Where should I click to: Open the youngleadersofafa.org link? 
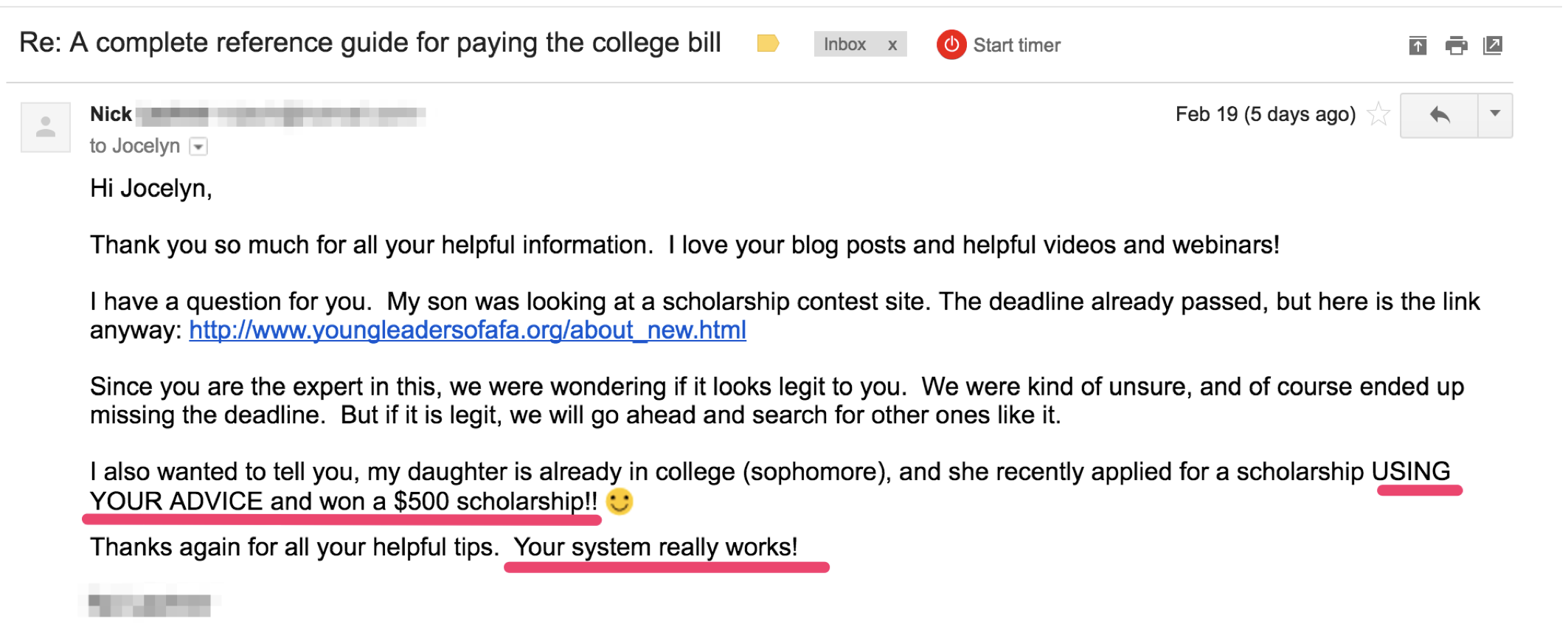(468, 330)
